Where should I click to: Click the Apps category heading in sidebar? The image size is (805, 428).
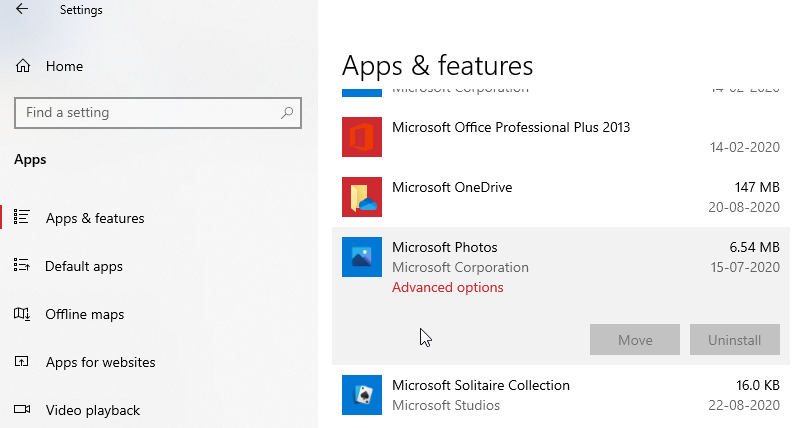pos(30,160)
